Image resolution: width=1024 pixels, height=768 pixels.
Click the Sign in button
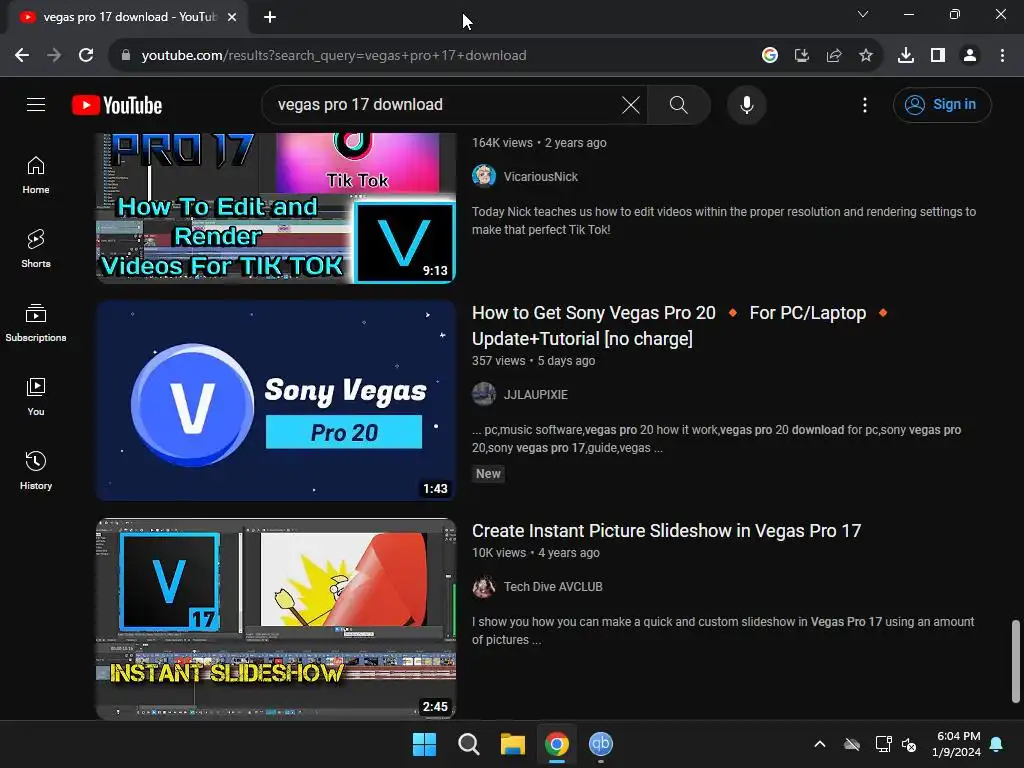(x=942, y=104)
